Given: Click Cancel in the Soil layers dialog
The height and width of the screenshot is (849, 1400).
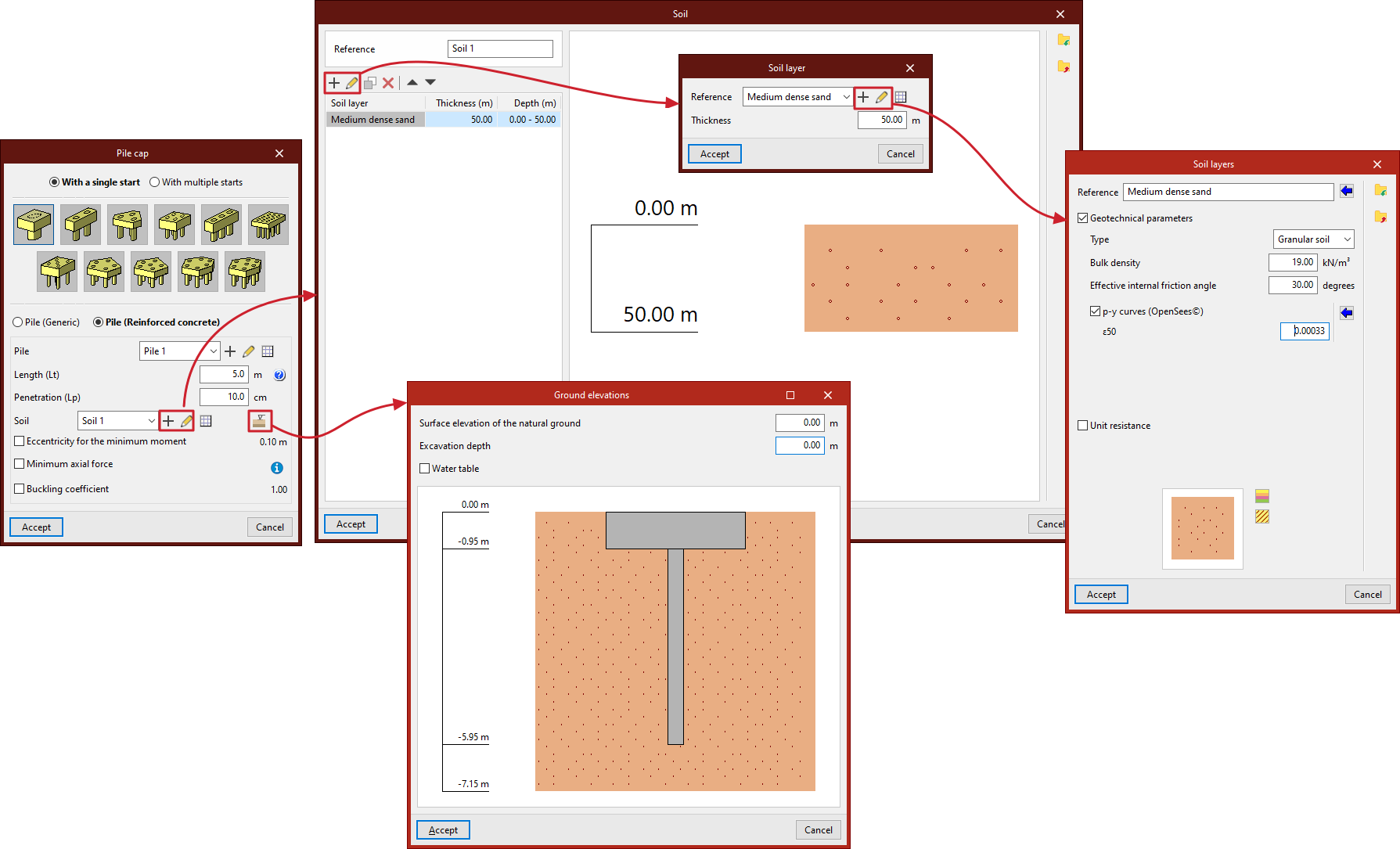Looking at the screenshot, I should coord(1368,595).
